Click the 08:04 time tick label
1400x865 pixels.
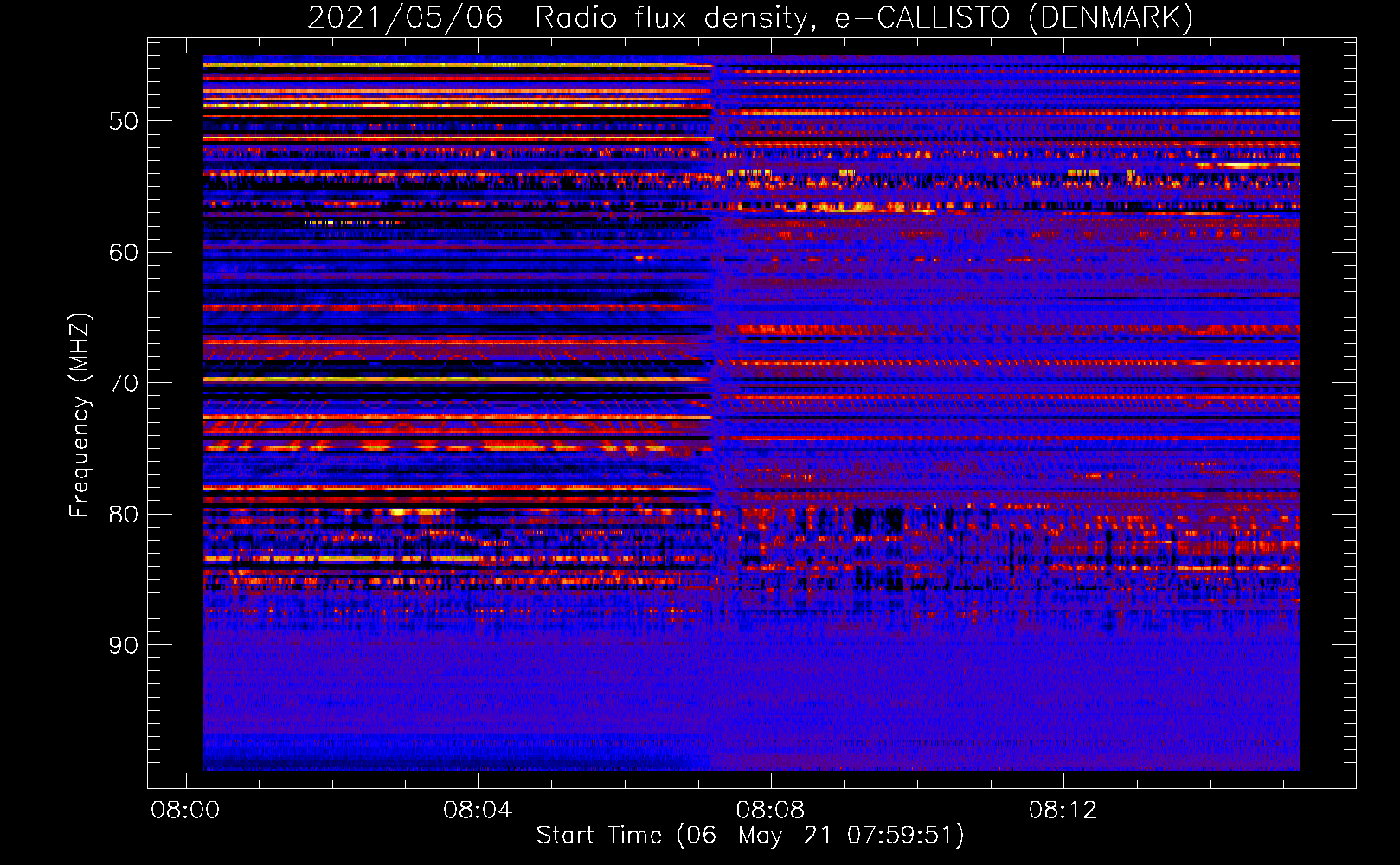[478, 811]
